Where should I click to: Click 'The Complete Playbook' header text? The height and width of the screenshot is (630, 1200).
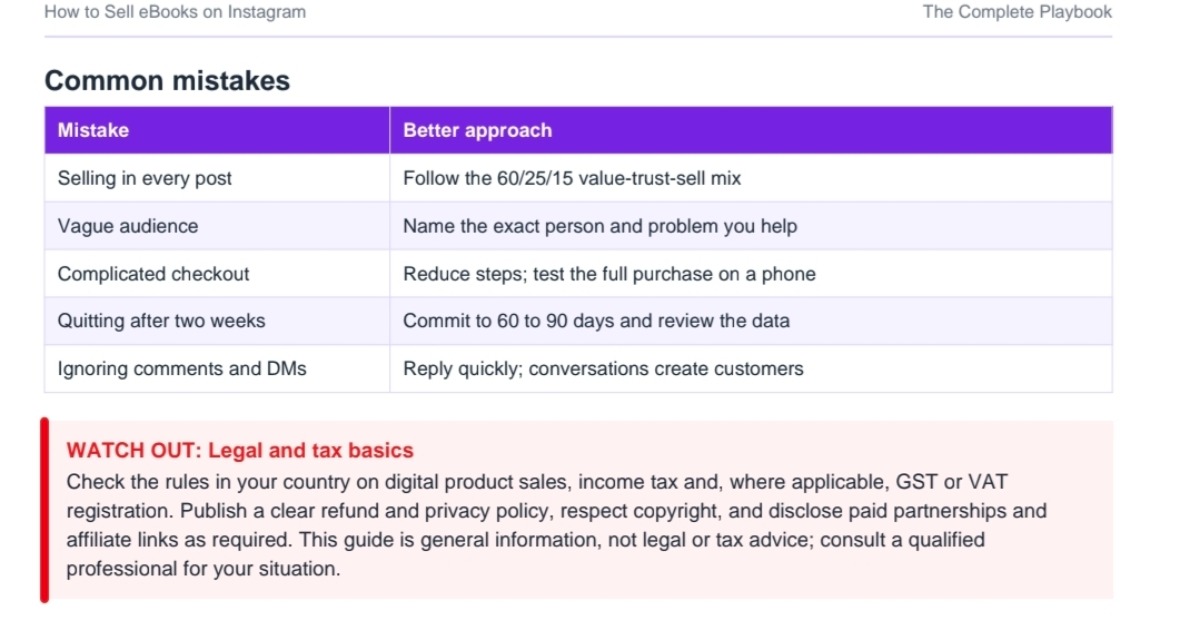click(x=1017, y=12)
